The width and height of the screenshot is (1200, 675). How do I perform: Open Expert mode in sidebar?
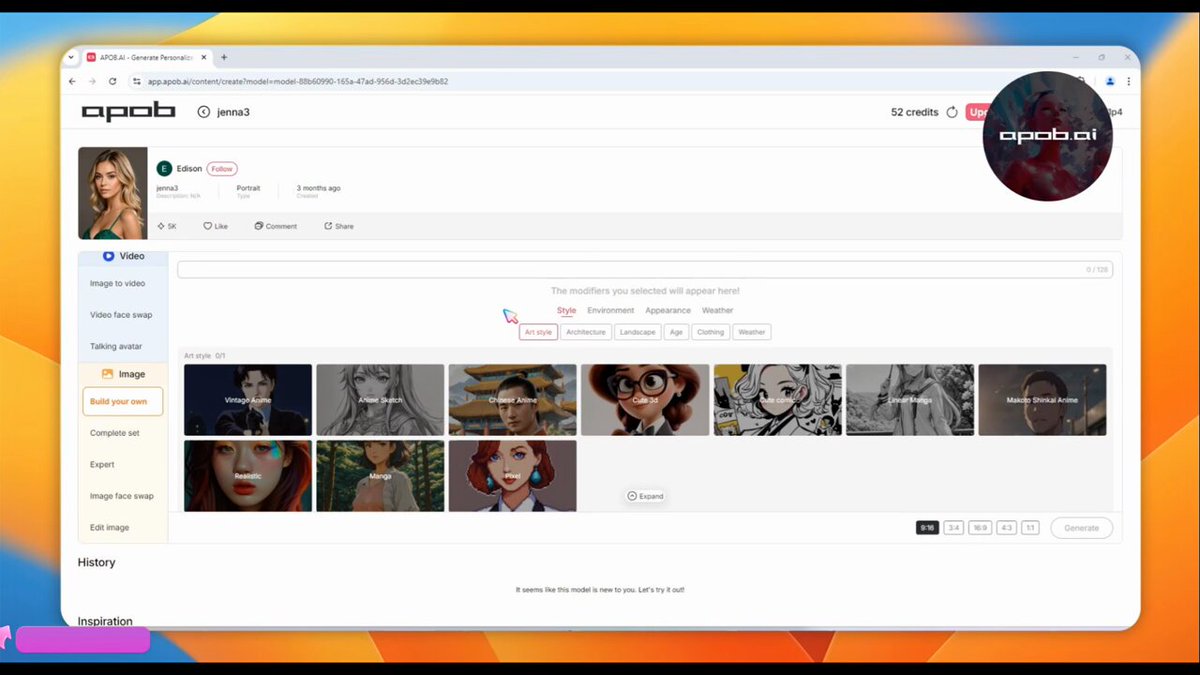[x=102, y=464]
